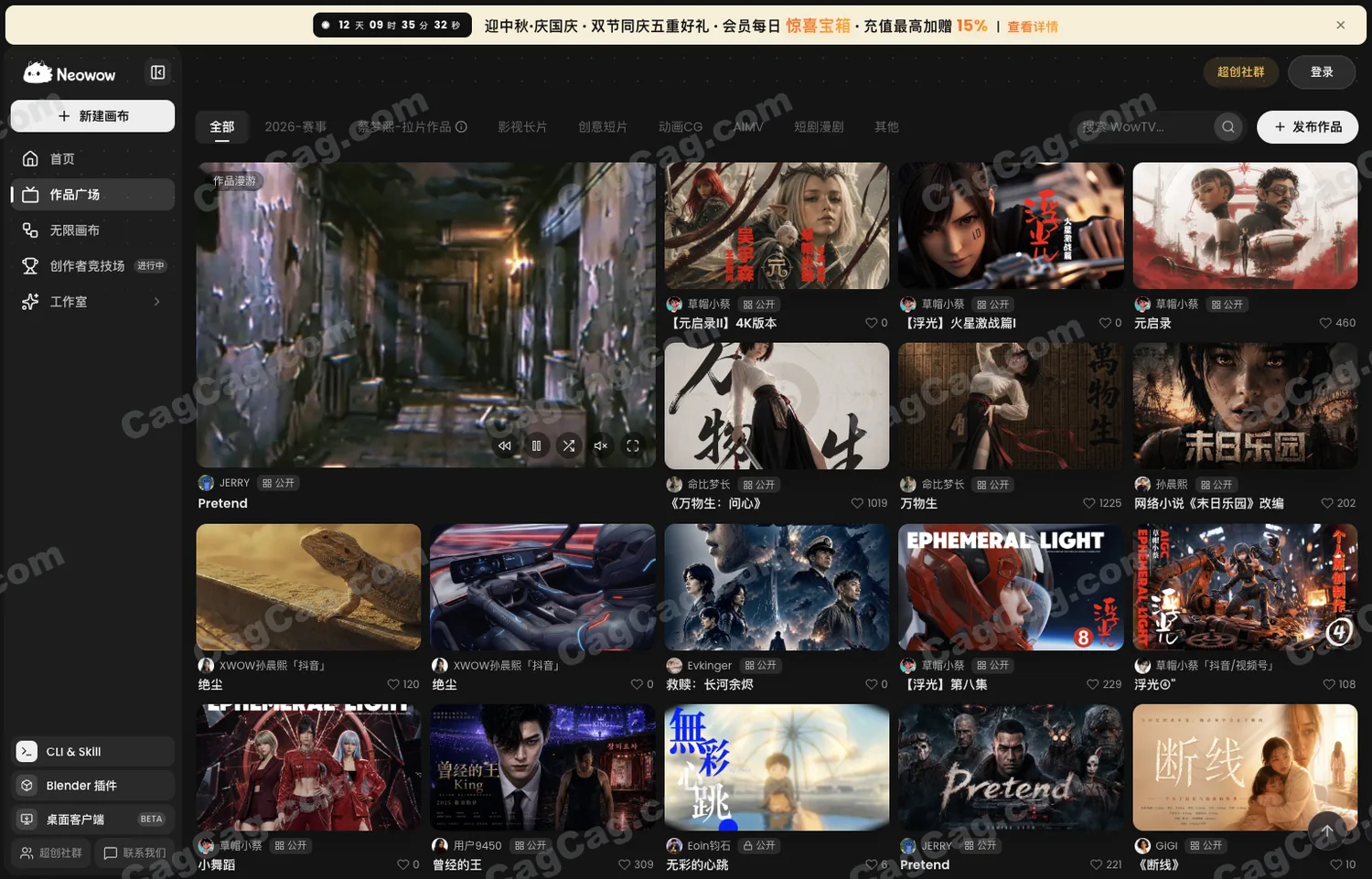Dismiss the promotional banner
The image size is (1372, 879).
pos(1341,26)
